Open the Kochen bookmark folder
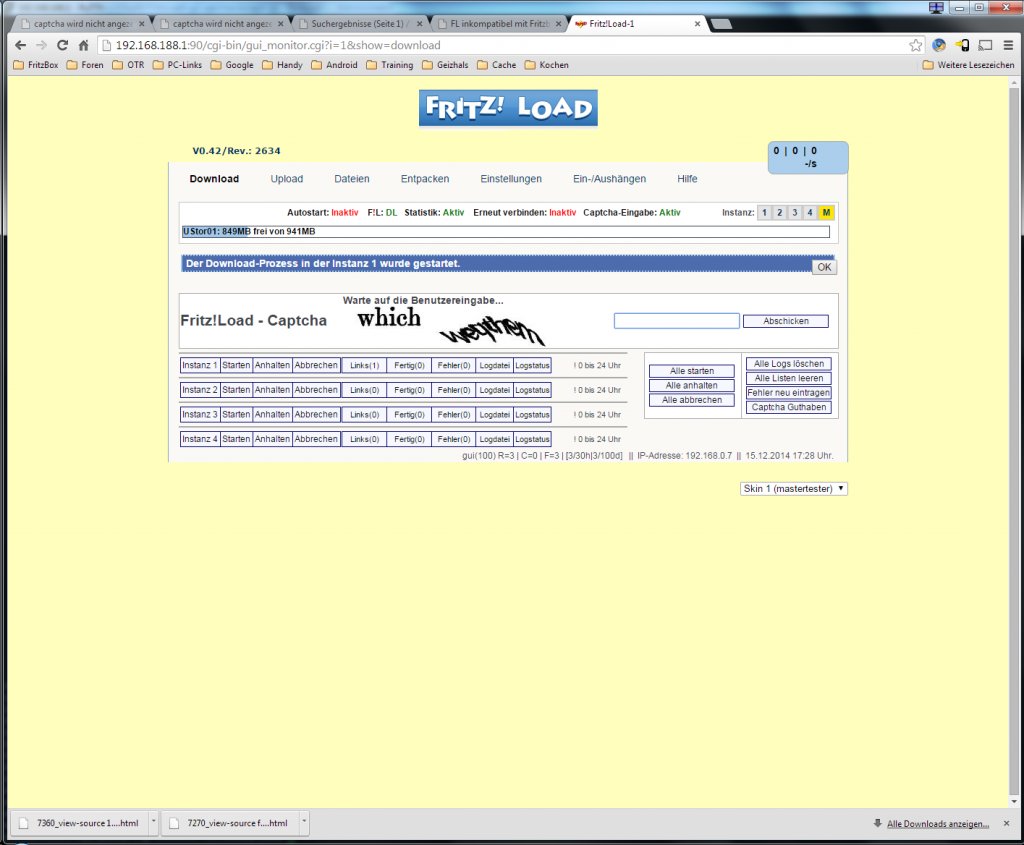Screen dimensions: 1024x845 [x=547, y=65]
